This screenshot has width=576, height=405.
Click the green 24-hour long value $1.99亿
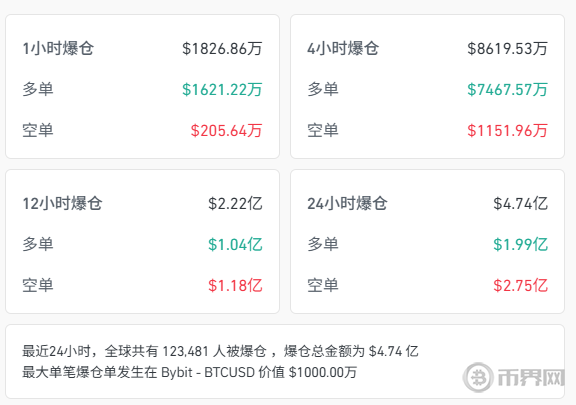pyautogui.click(x=520, y=244)
